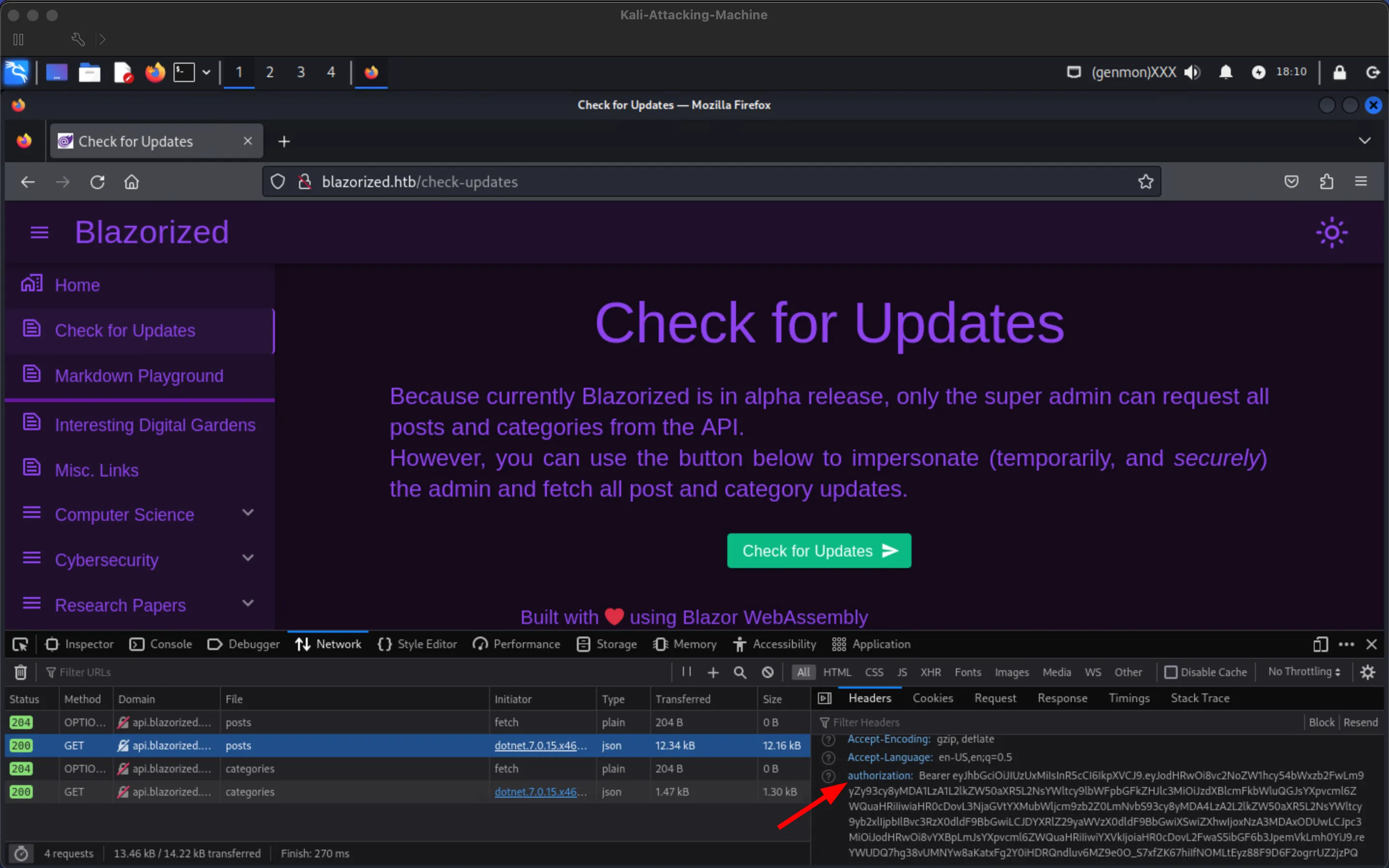Filter requests by WS type

(x=1093, y=672)
